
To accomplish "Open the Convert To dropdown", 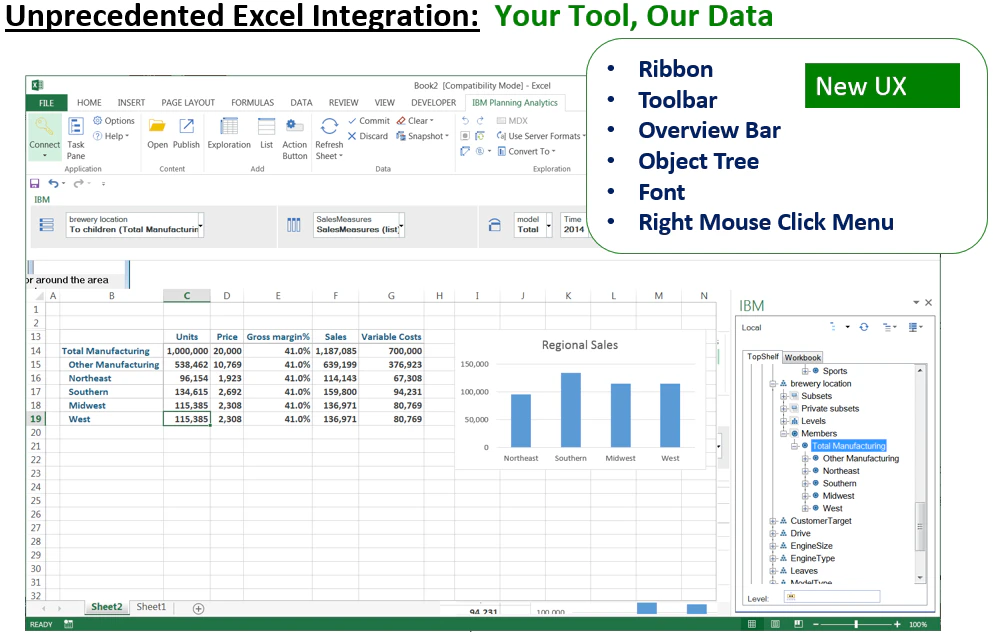I will tap(526, 151).
